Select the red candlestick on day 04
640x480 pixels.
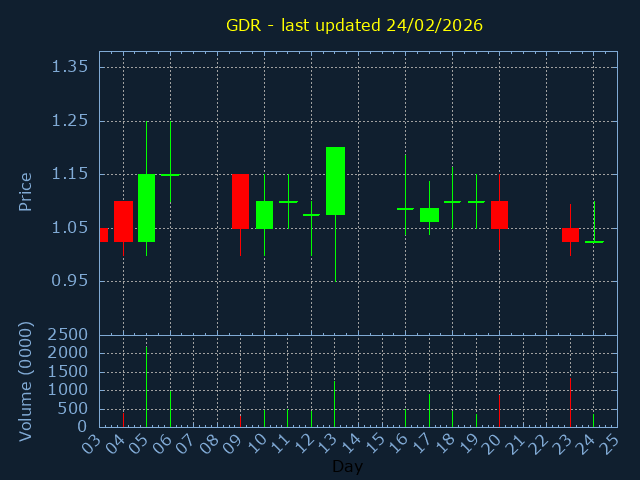coord(123,221)
